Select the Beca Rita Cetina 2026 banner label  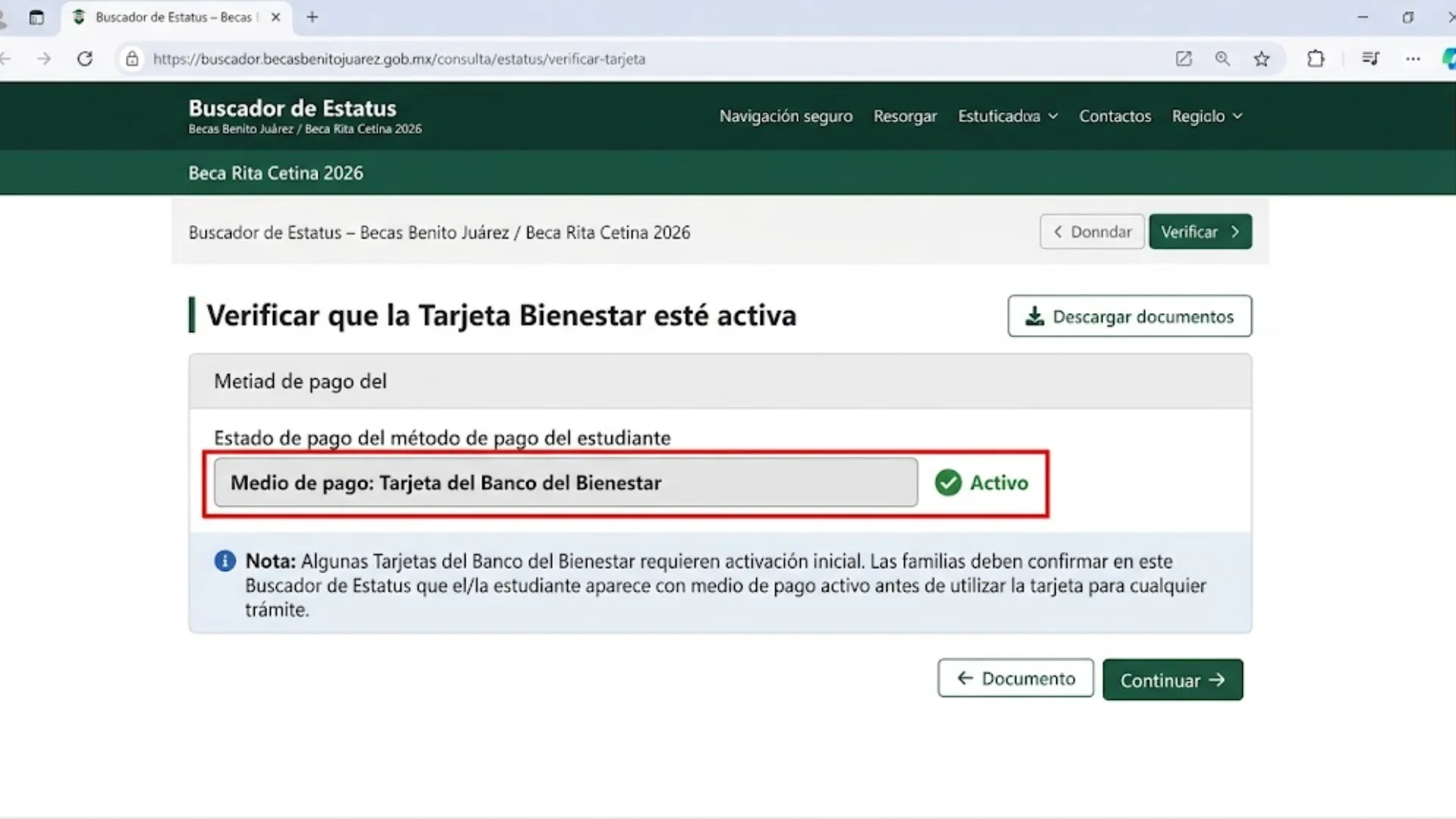[275, 173]
